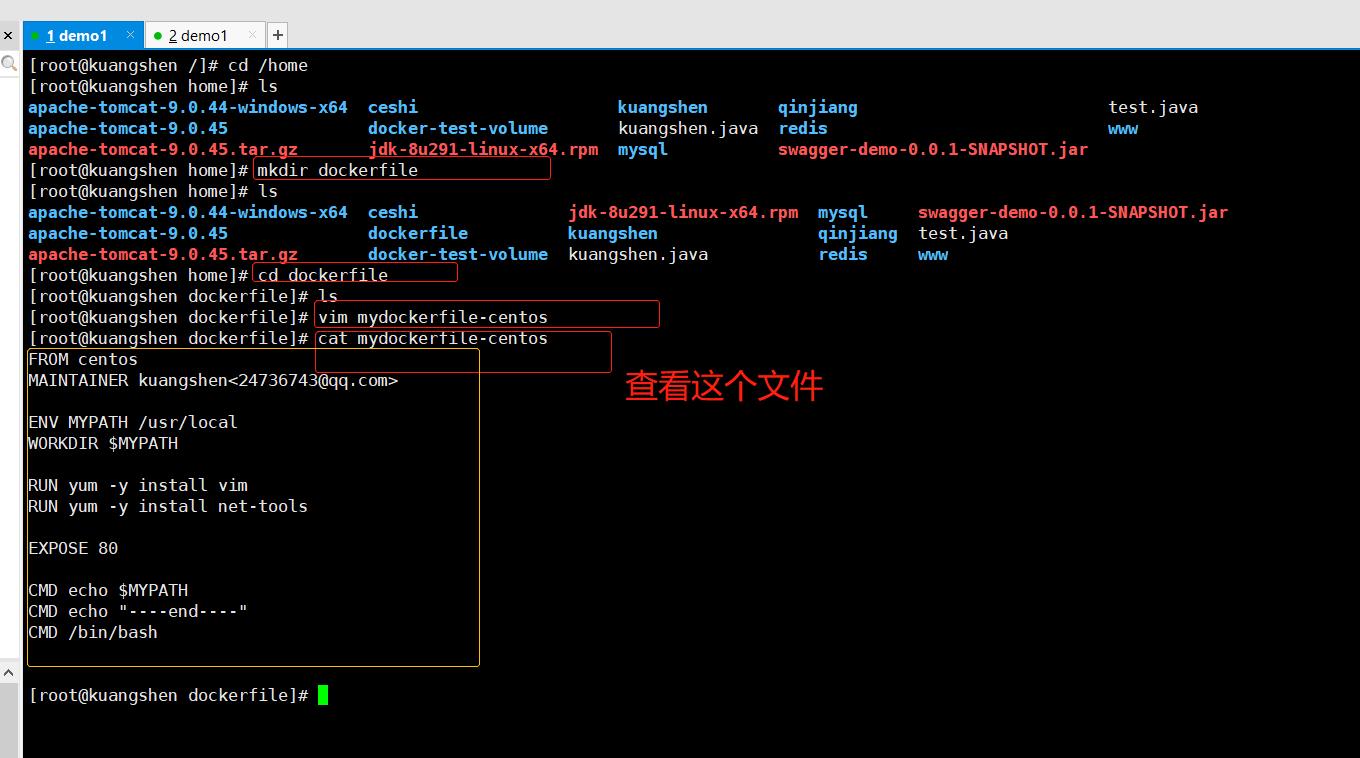Click the 'CMD echo $MYPATH' line
This screenshot has height=758, width=1360.
108,590
